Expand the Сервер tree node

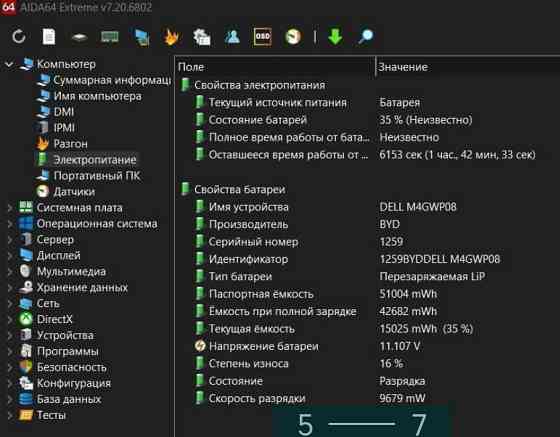(x=10, y=240)
